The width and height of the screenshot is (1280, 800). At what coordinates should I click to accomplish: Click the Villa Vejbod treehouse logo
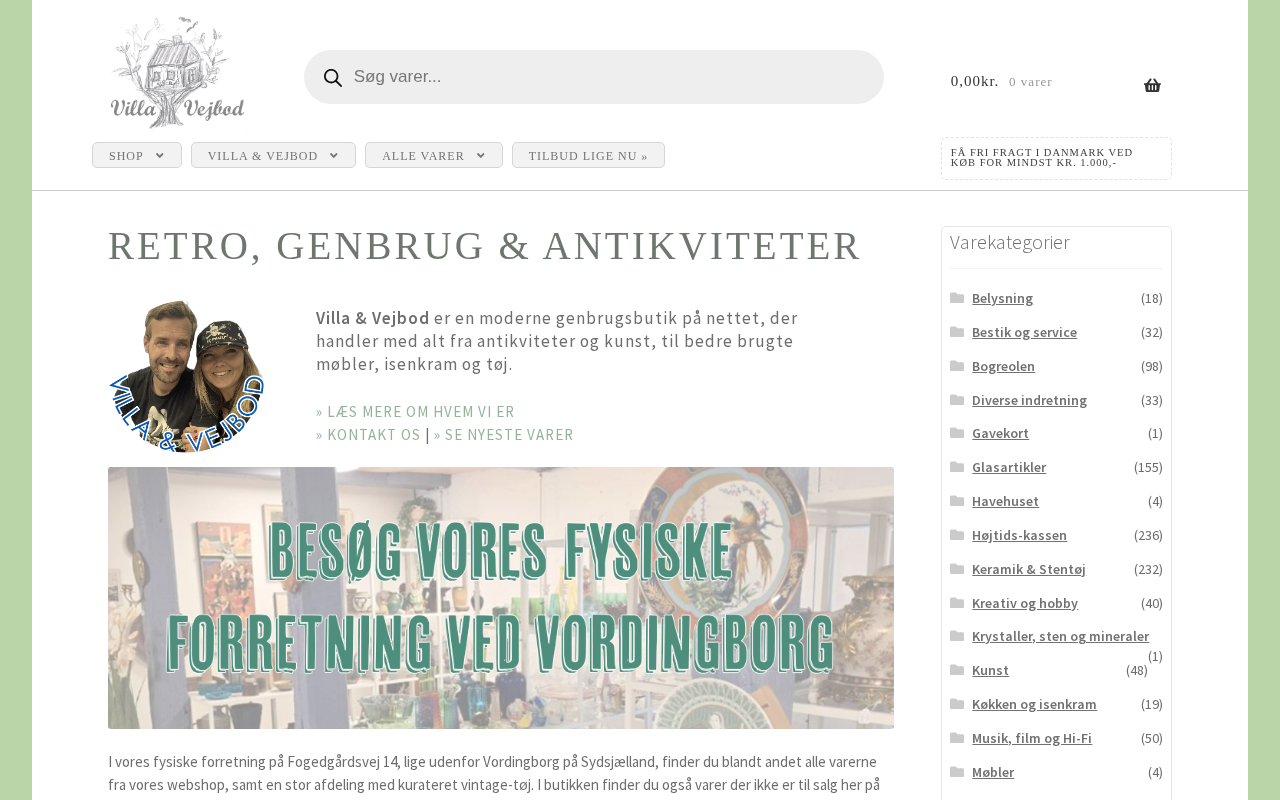click(177, 72)
